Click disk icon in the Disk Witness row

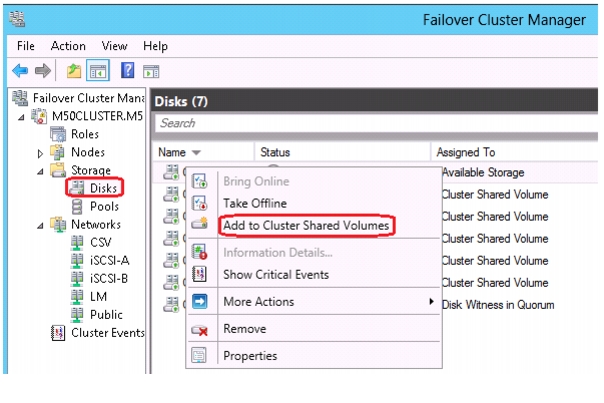click(x=171, y=305)
